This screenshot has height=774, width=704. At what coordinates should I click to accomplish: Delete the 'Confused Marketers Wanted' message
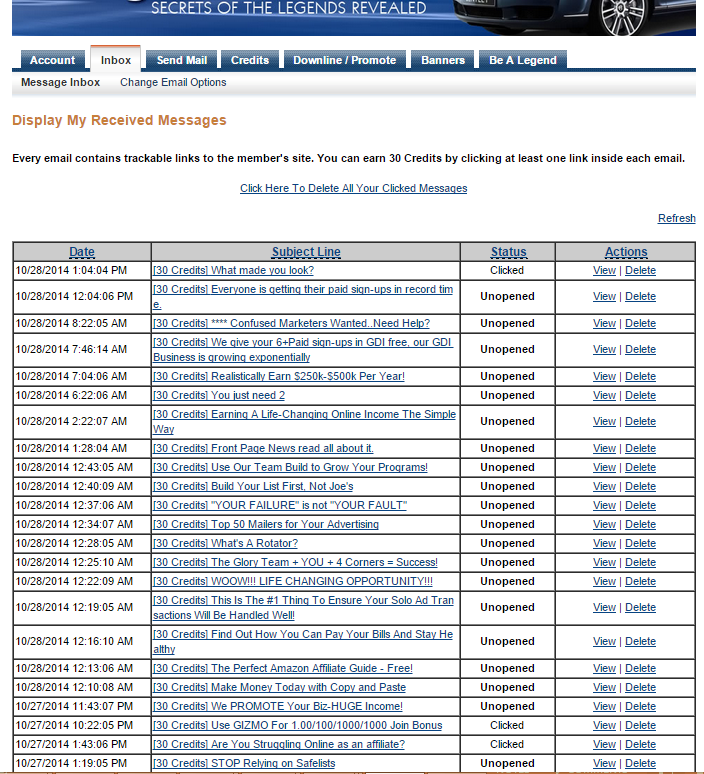click(x=640, y=323)
